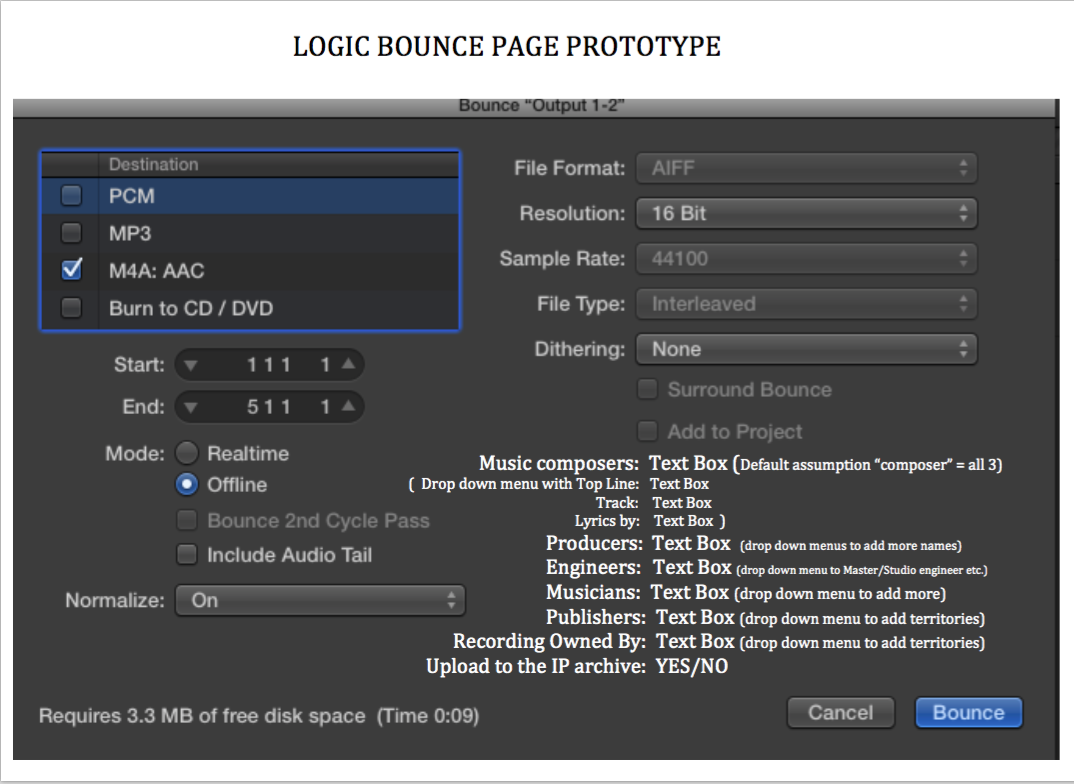The image size is (1074, 784).
Task: Open the Sample Rate dropdown showing 44100
Action: point(806,258)
